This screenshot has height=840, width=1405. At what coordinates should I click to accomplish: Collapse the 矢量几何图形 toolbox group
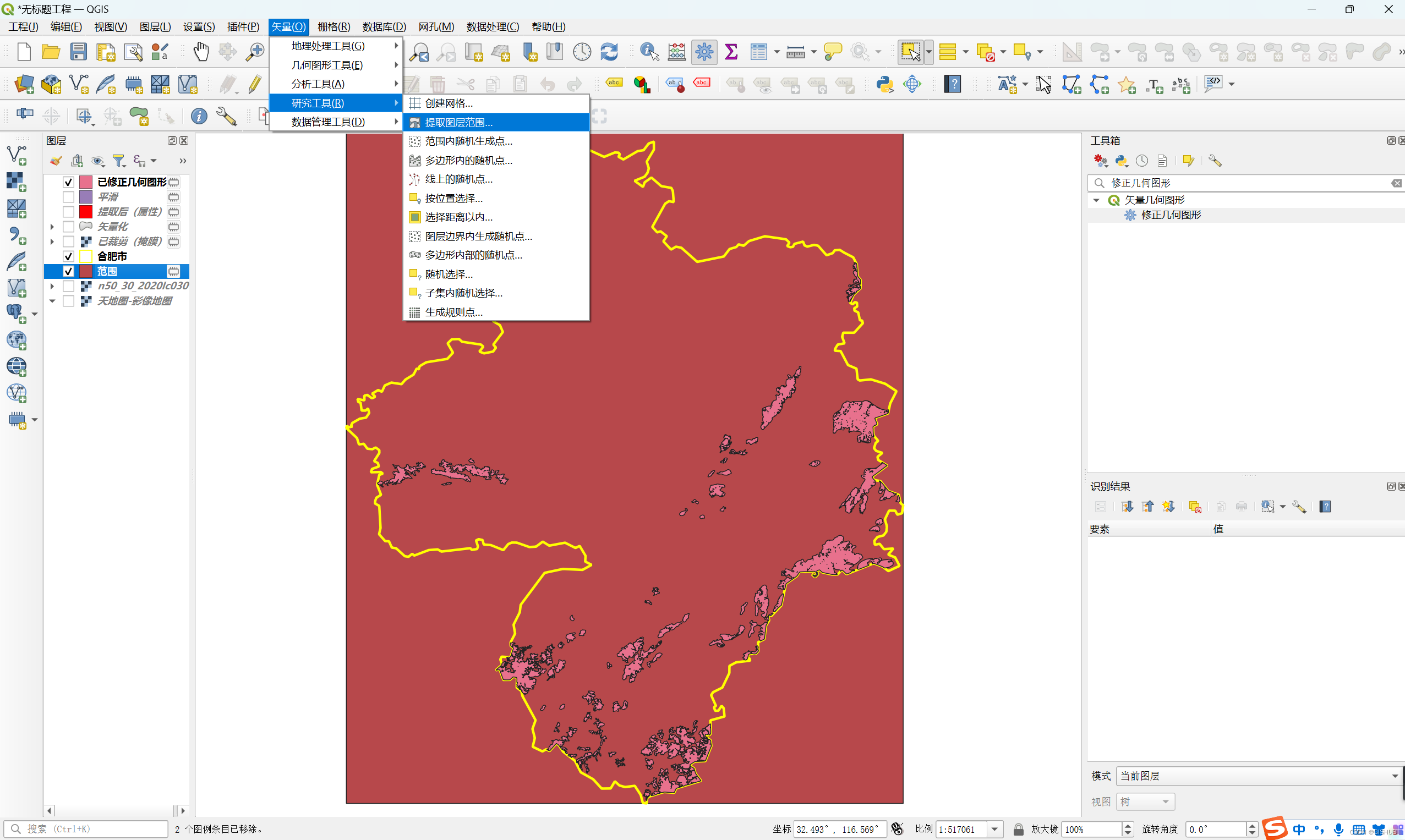(1096, 200)
